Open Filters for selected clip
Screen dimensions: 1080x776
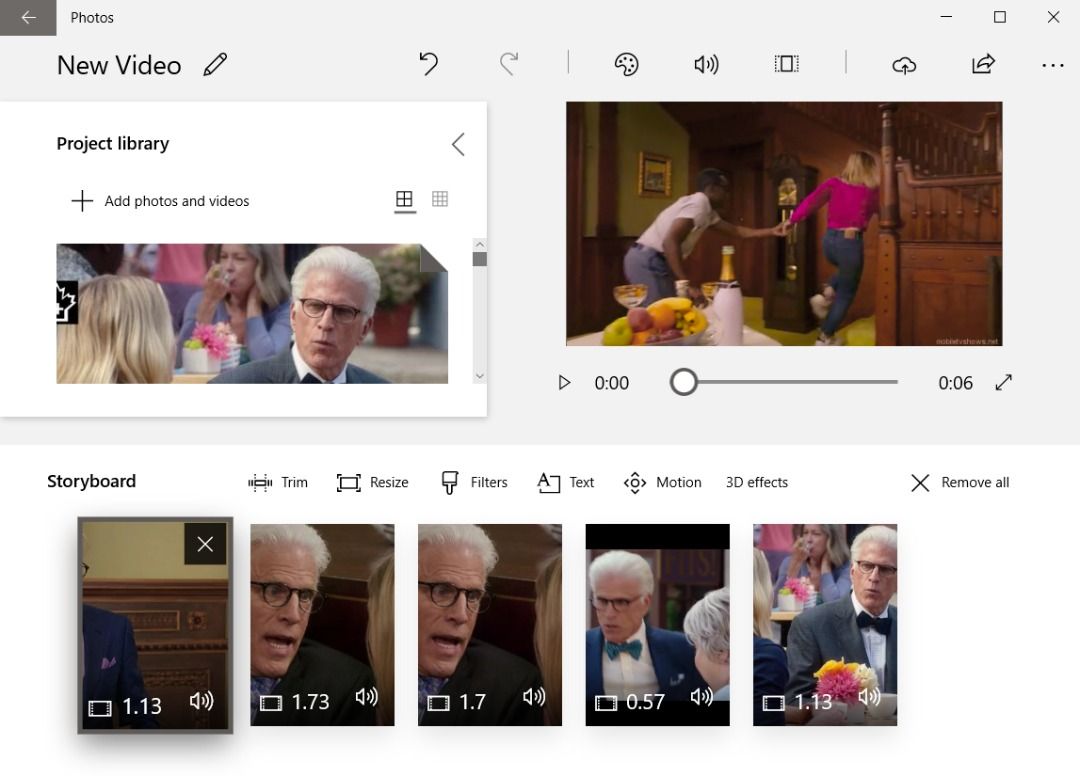pos(474,483)
